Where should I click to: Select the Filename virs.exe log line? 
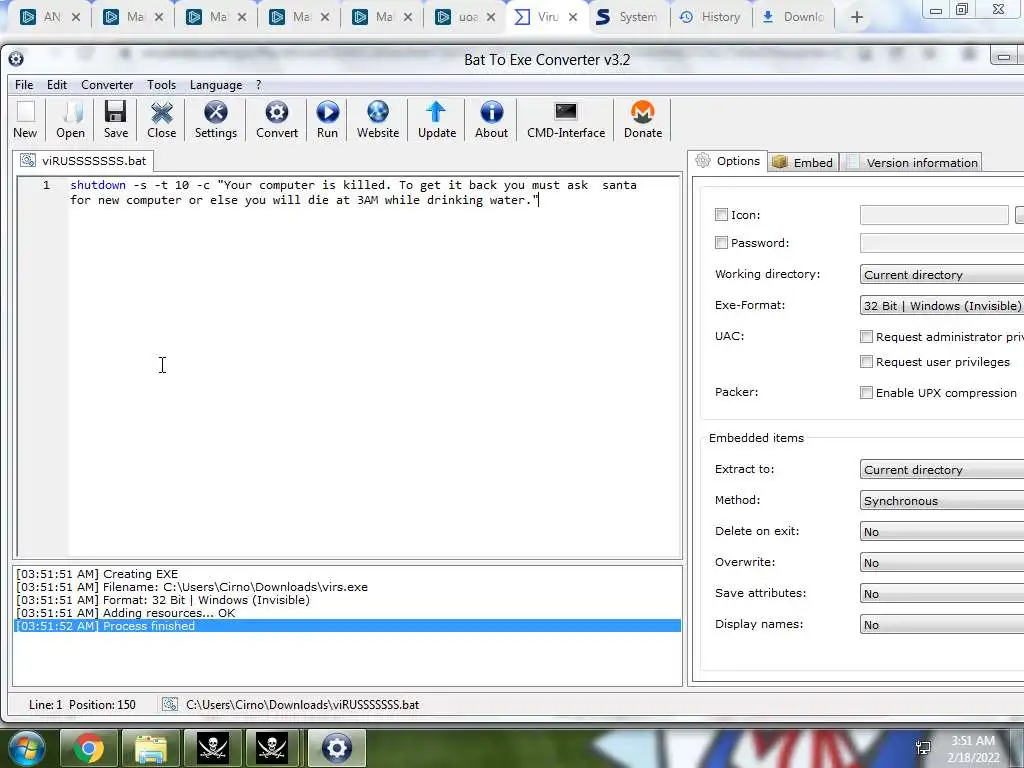[x=347, y=586]
